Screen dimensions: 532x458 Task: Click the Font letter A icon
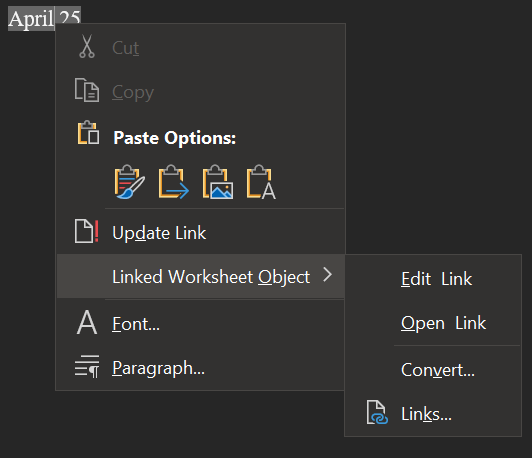(x=87, y=322)
